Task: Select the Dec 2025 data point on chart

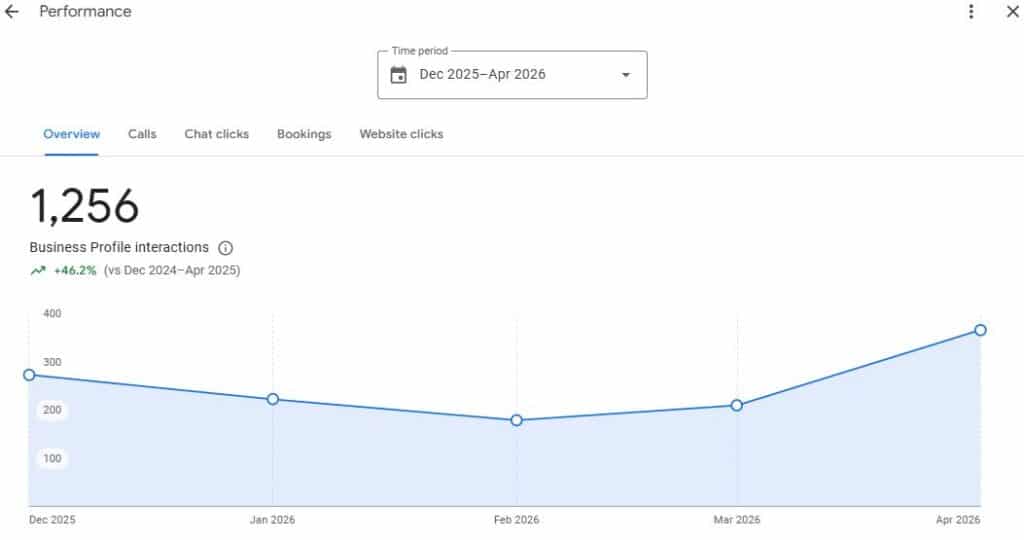Action: [x=29, y=375]
